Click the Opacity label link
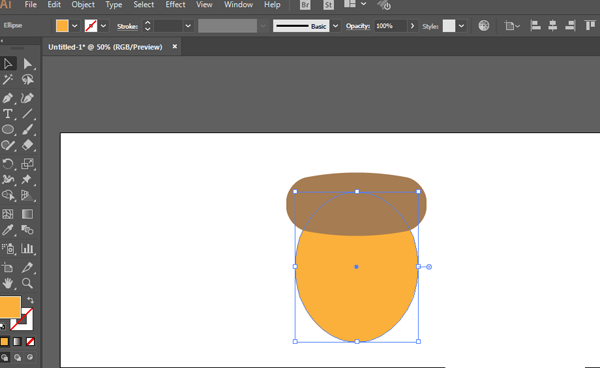The image size is (600, 368). pos(358,26)
